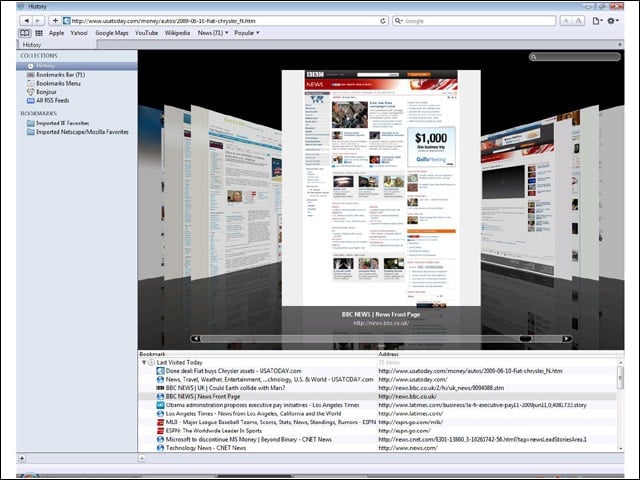Click Cover Flow scrollbar left arrow
This screenshot has height=480, width=640.
point(196,339)
